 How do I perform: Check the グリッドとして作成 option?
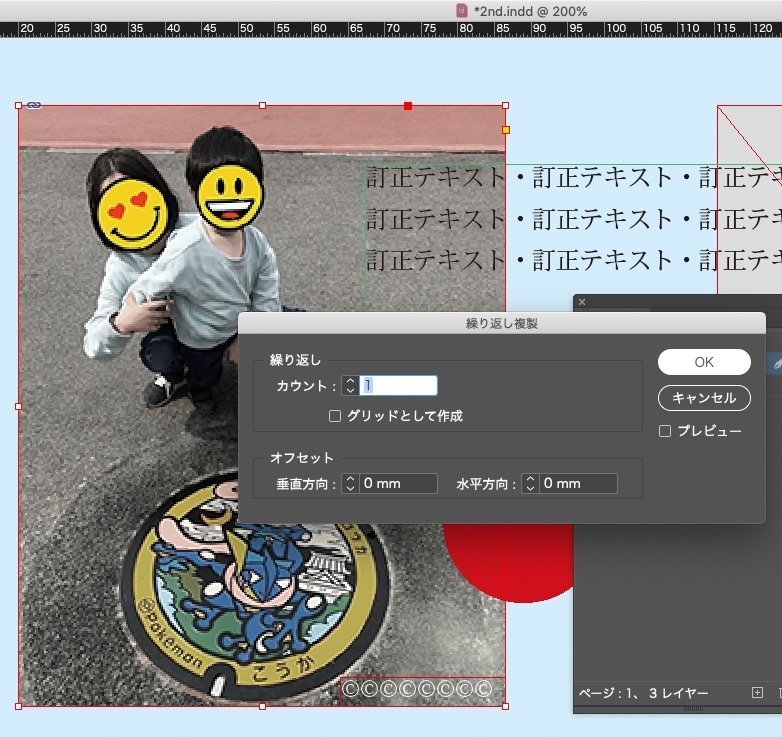coord(335,416)
